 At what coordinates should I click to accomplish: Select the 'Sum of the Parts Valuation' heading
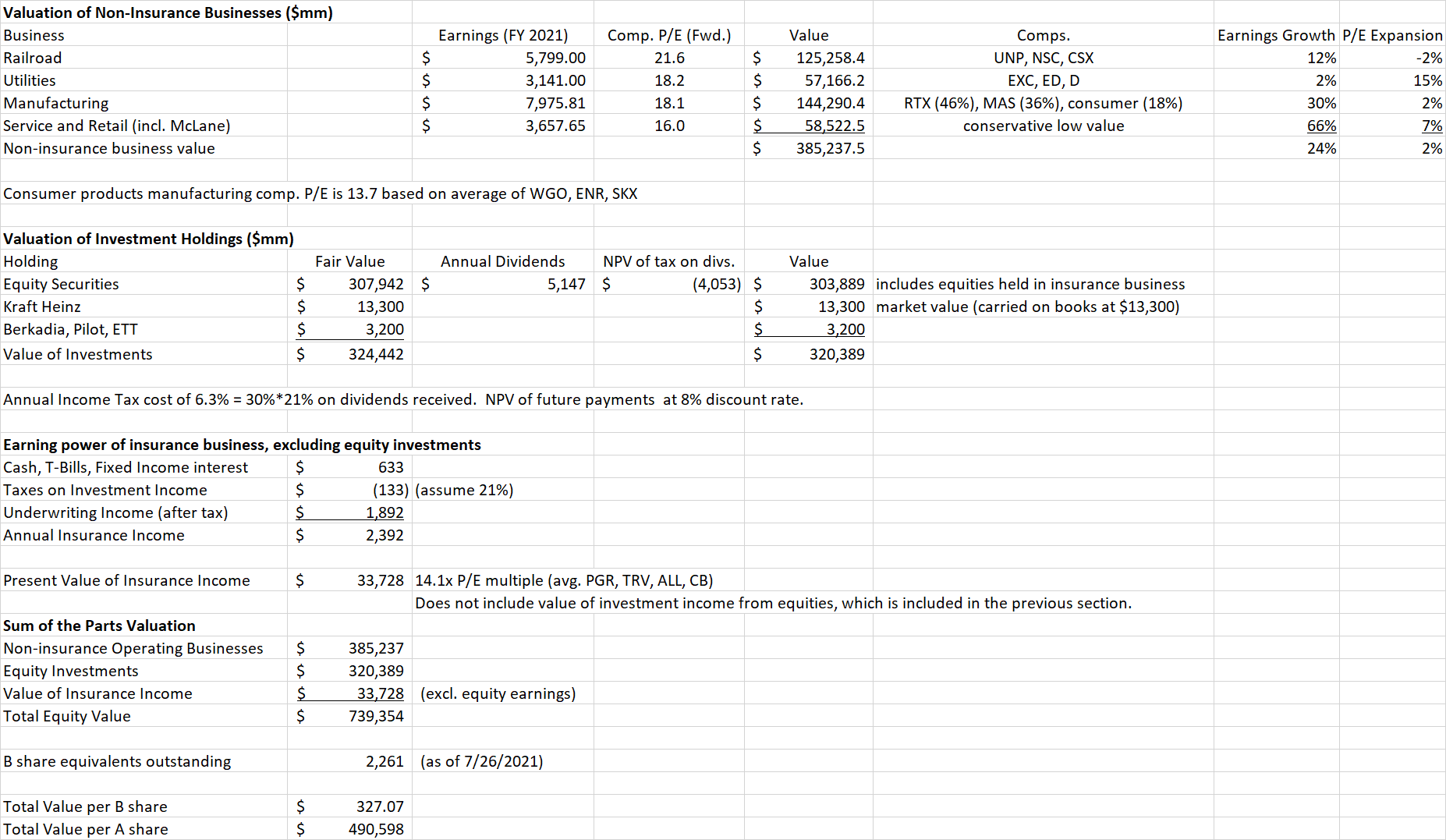tap(99, 626)
